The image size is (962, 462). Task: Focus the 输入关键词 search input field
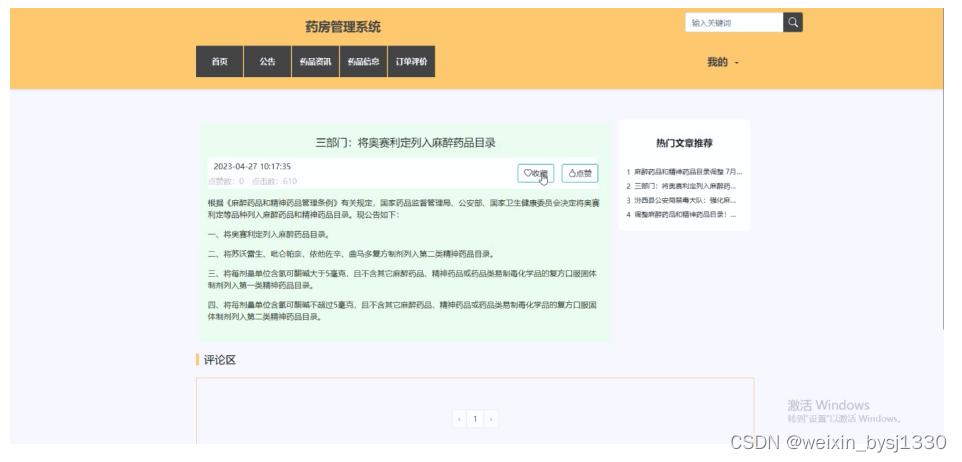coord(734,23)
